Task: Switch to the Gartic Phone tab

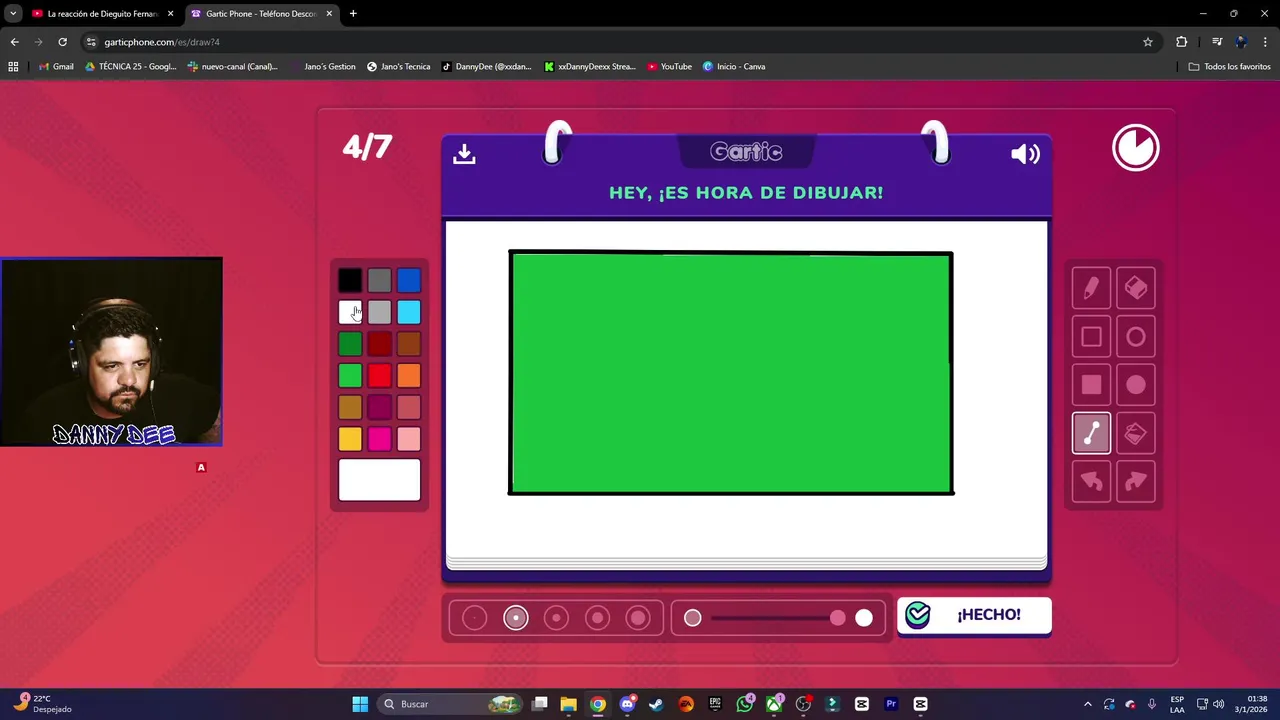Action: (261, 14)
